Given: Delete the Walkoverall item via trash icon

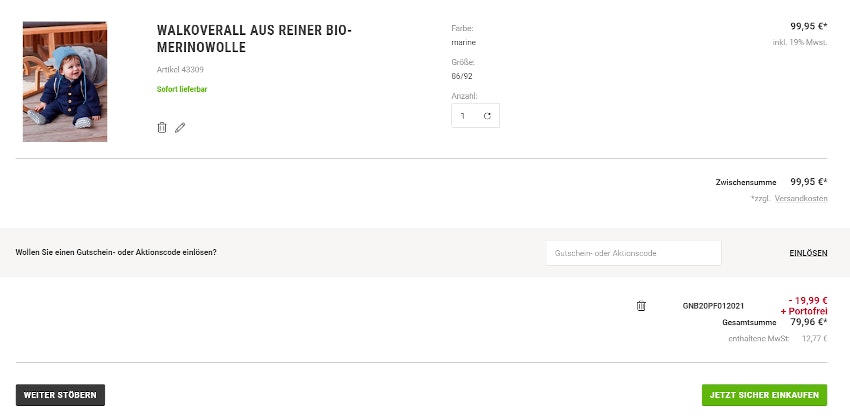Looking at the screenshot, I should [x=161, y=127].
